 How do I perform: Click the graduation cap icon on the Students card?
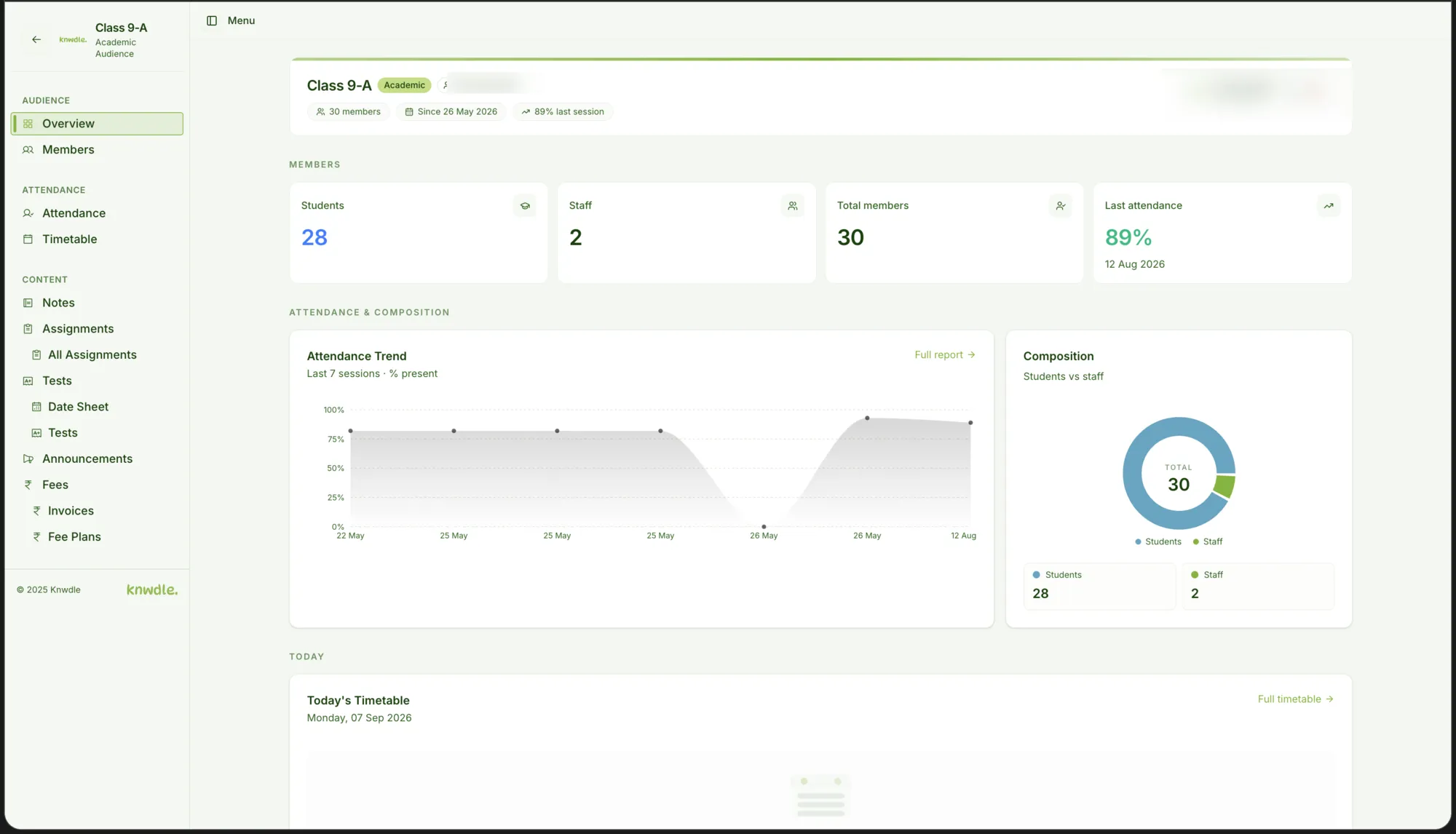[x=525, y=206]
